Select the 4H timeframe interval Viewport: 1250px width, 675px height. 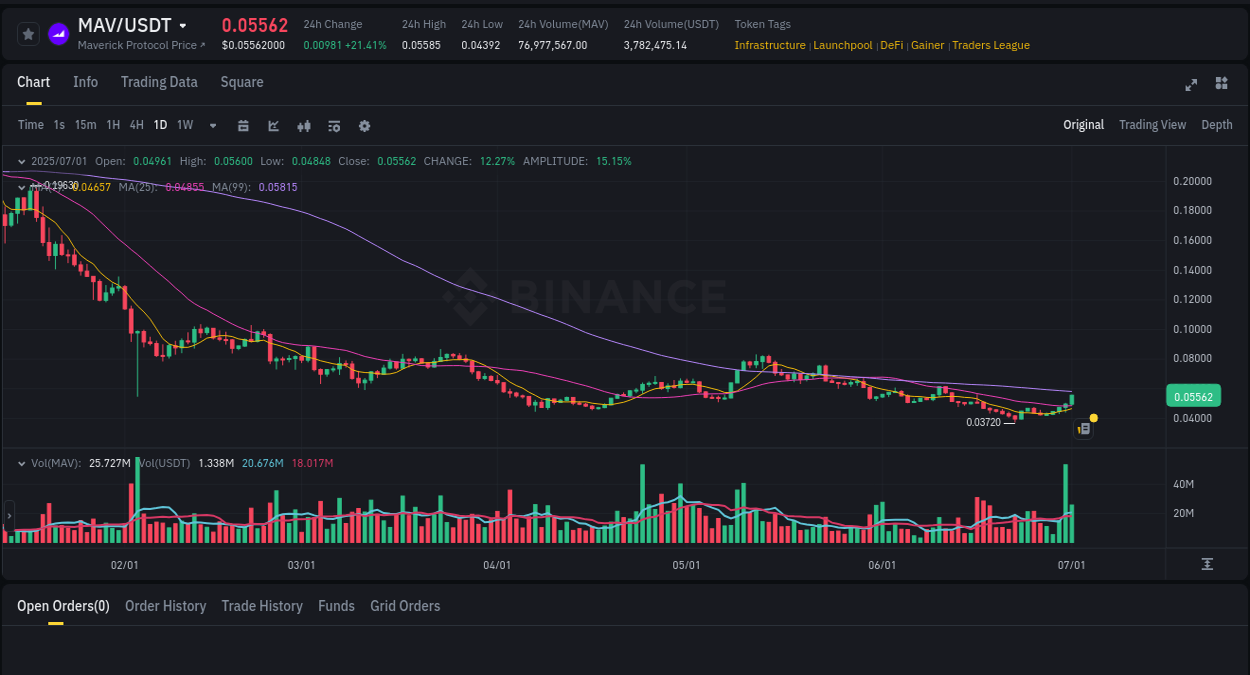point(136,125)
